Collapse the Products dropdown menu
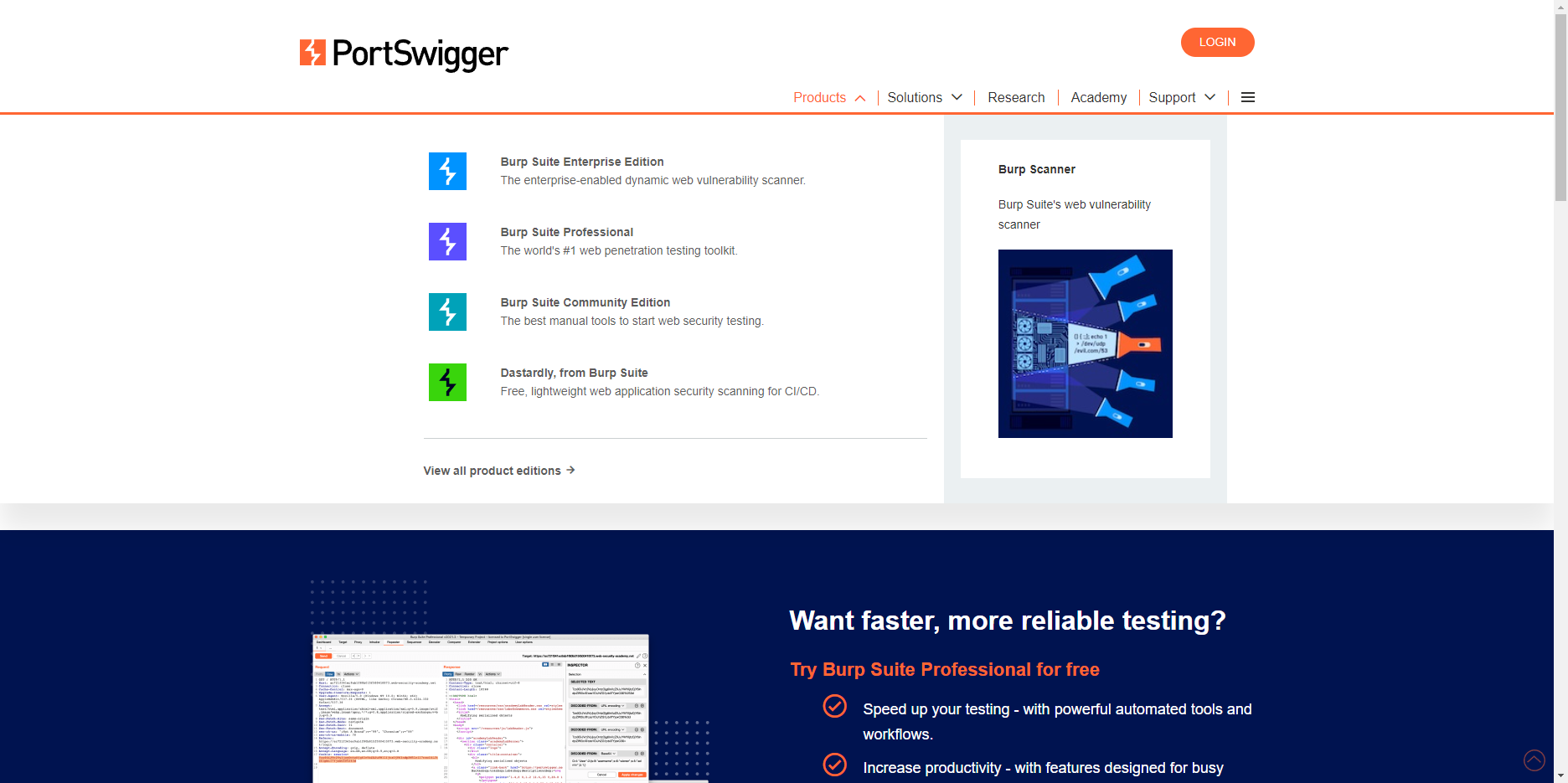The height and width of the screenshot is (783, 1568). 829,97
